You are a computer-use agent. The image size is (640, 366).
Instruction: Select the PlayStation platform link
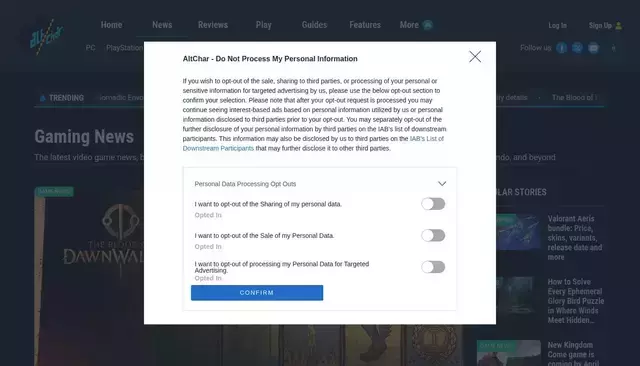124,48
